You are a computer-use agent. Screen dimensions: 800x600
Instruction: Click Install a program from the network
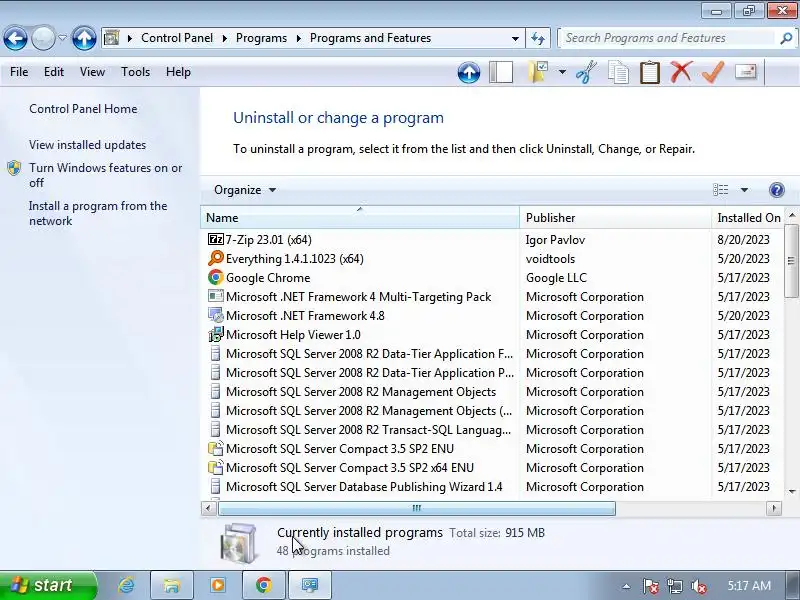98,213
